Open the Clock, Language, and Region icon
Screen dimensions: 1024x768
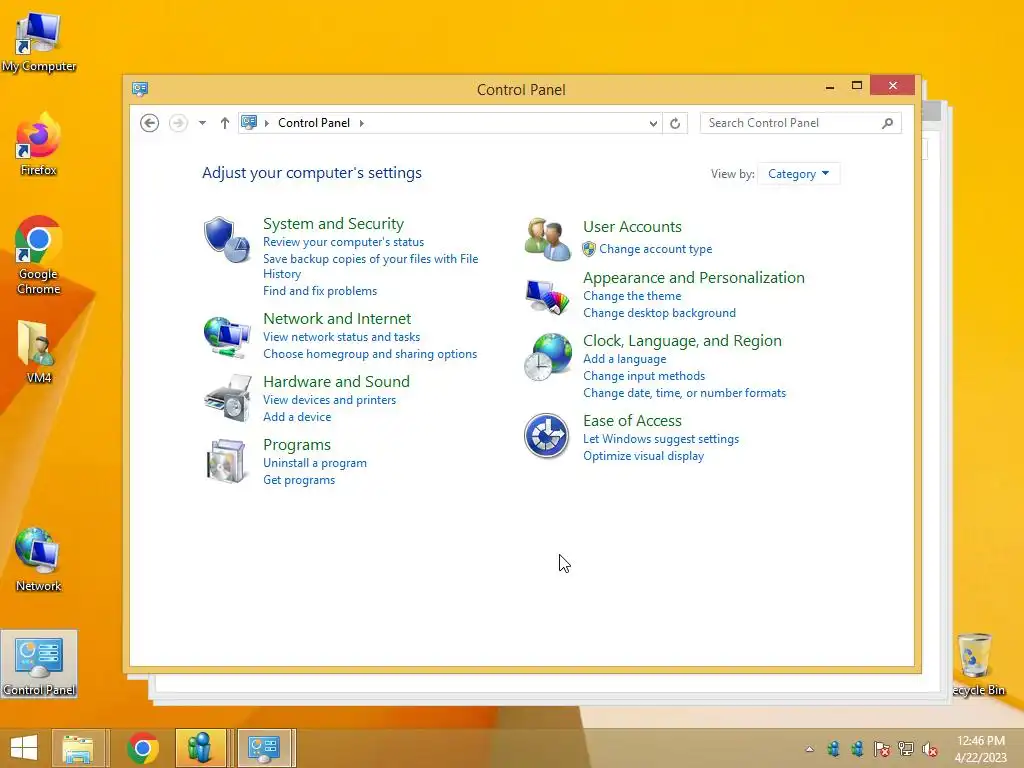tap(548, 357)
